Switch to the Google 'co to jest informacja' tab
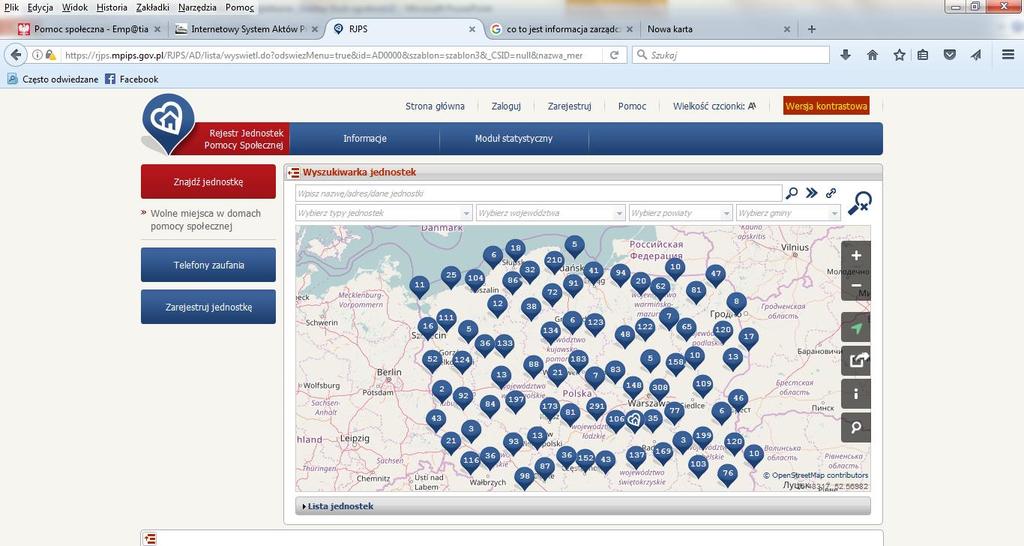1024x546 pixels. click(562, 29)
